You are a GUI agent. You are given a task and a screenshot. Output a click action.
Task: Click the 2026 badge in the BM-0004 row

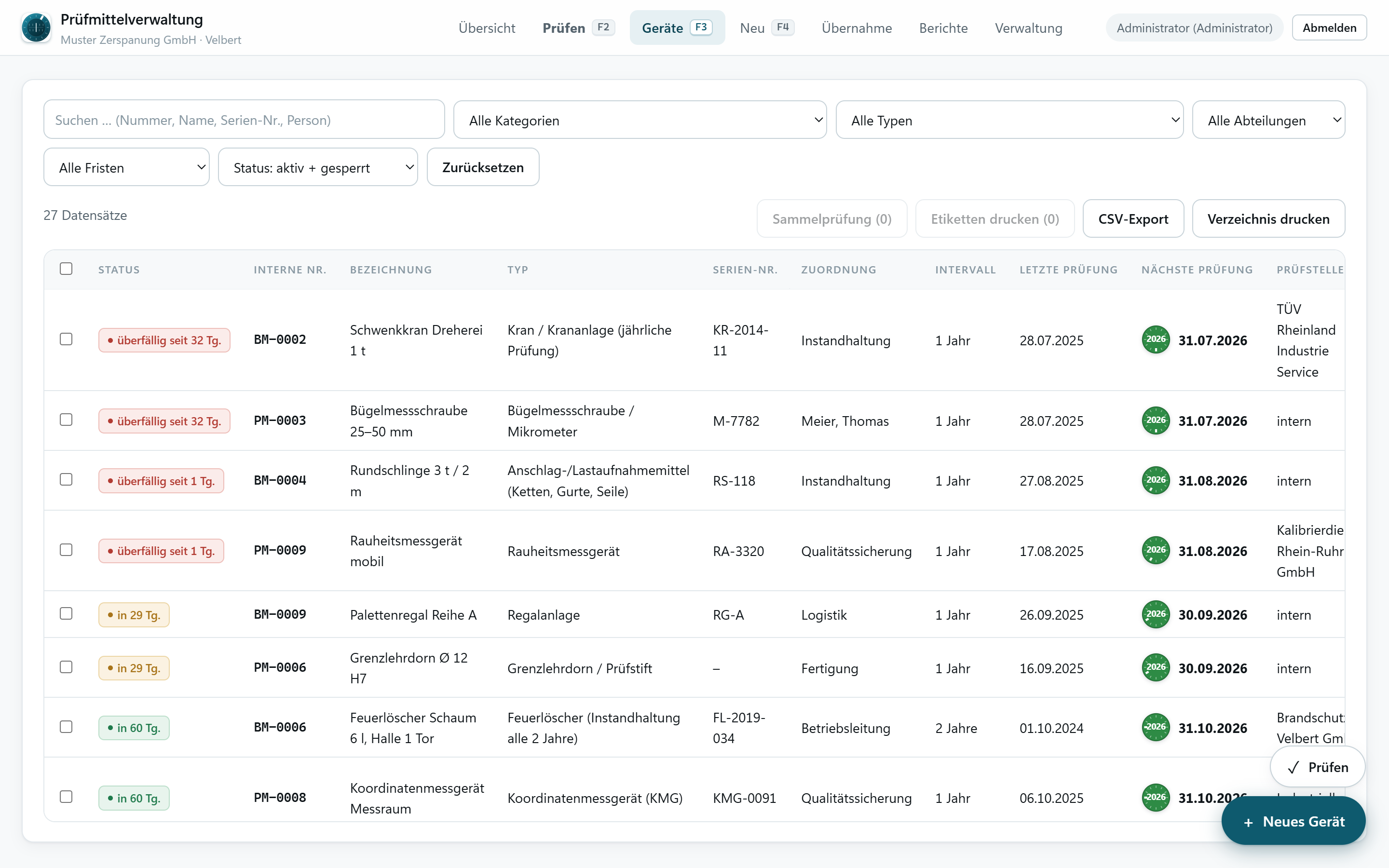coord(1156,480)
